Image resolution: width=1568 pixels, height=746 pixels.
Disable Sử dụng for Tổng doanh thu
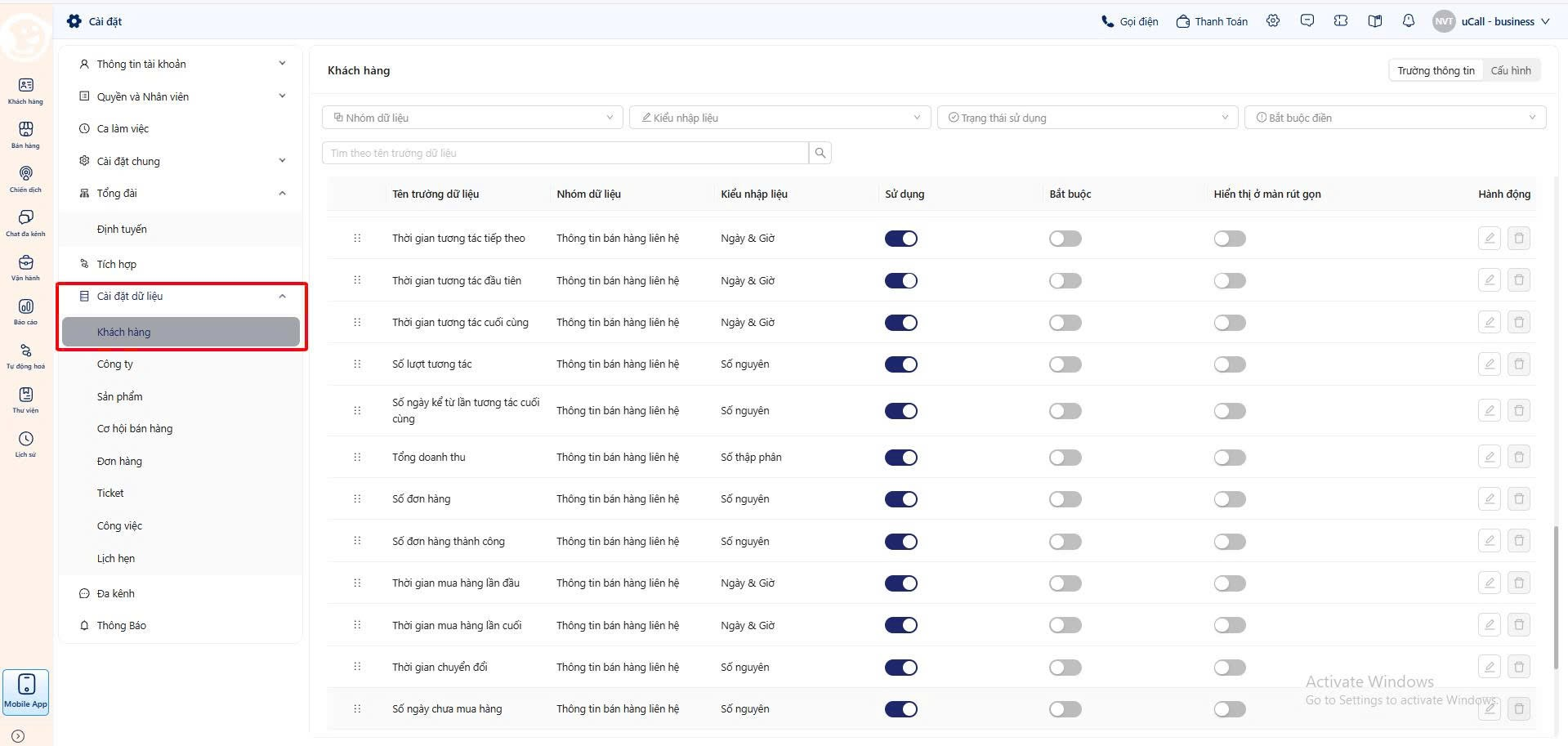901,458
